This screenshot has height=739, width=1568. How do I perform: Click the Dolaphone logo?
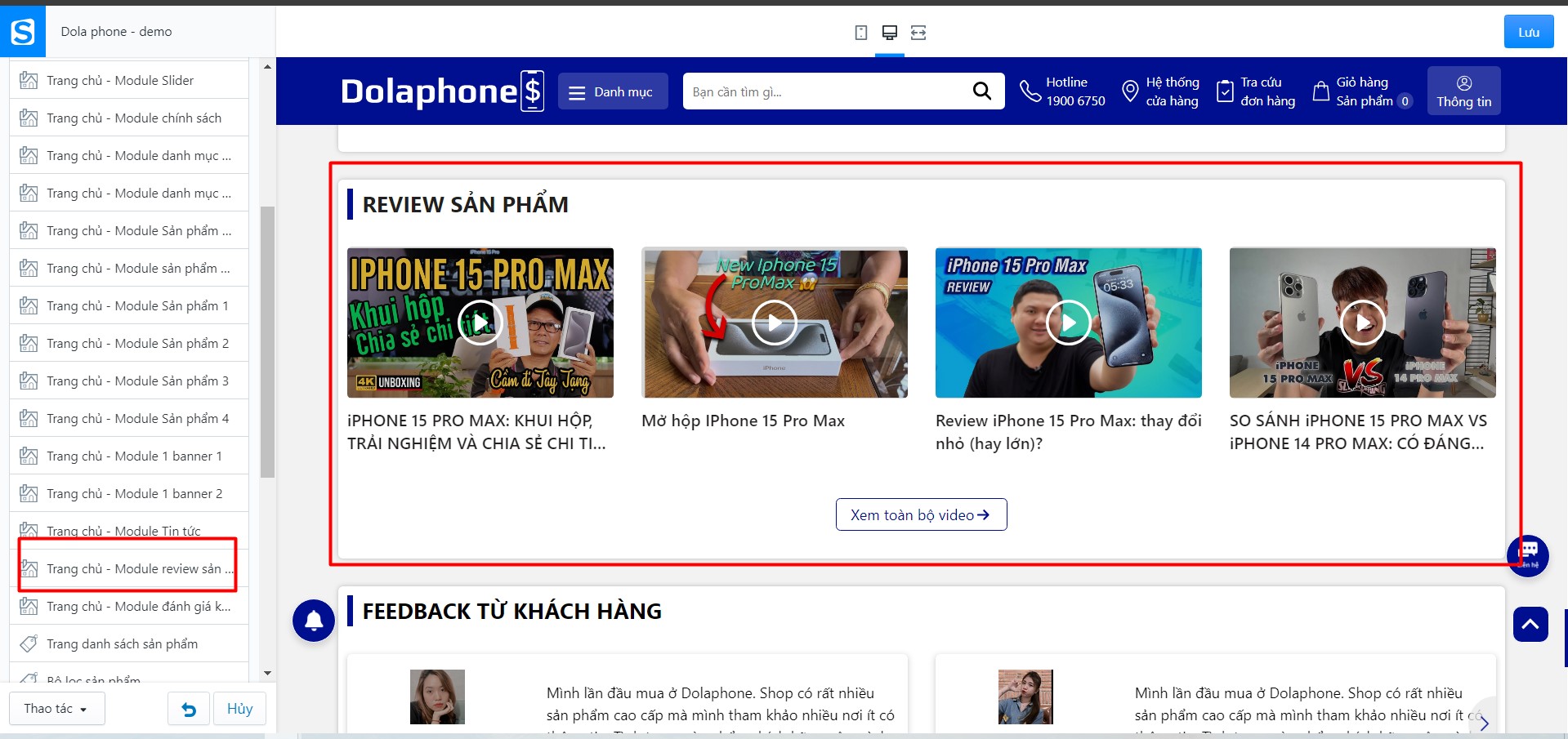point(442,91)
